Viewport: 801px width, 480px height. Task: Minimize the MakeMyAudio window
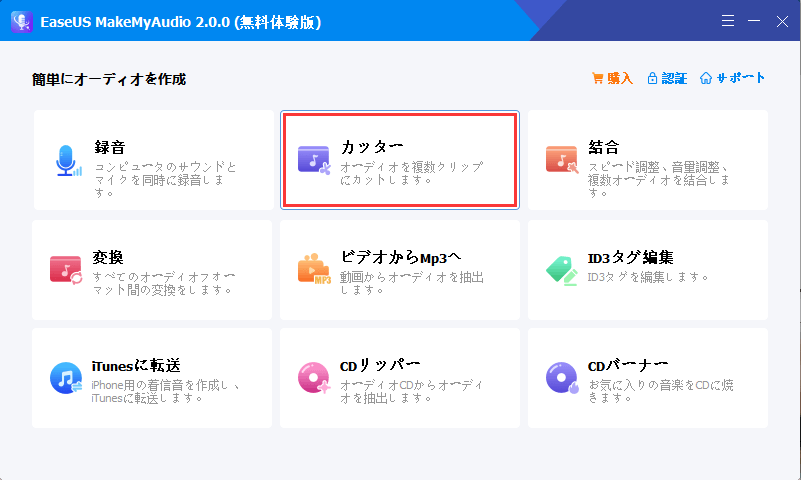(754, 21)
